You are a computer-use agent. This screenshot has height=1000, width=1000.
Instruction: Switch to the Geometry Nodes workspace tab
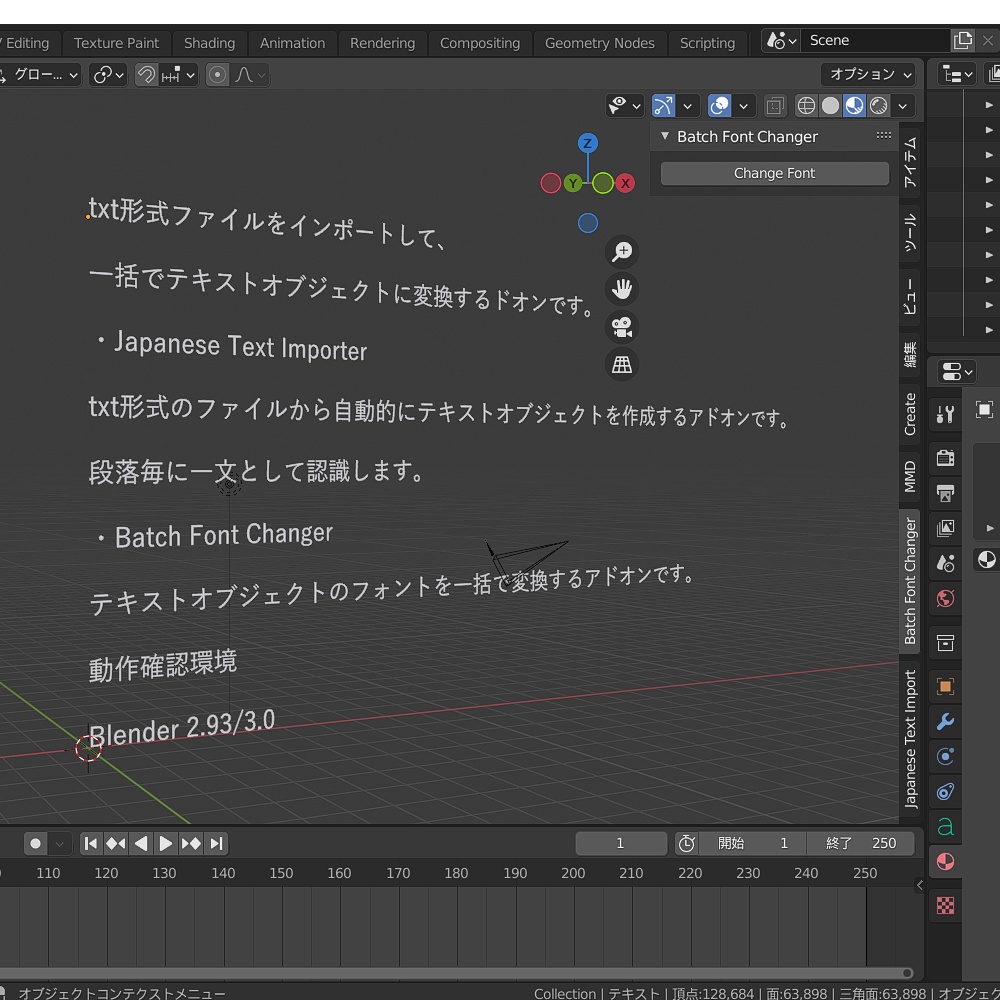(x=600, y=43)
